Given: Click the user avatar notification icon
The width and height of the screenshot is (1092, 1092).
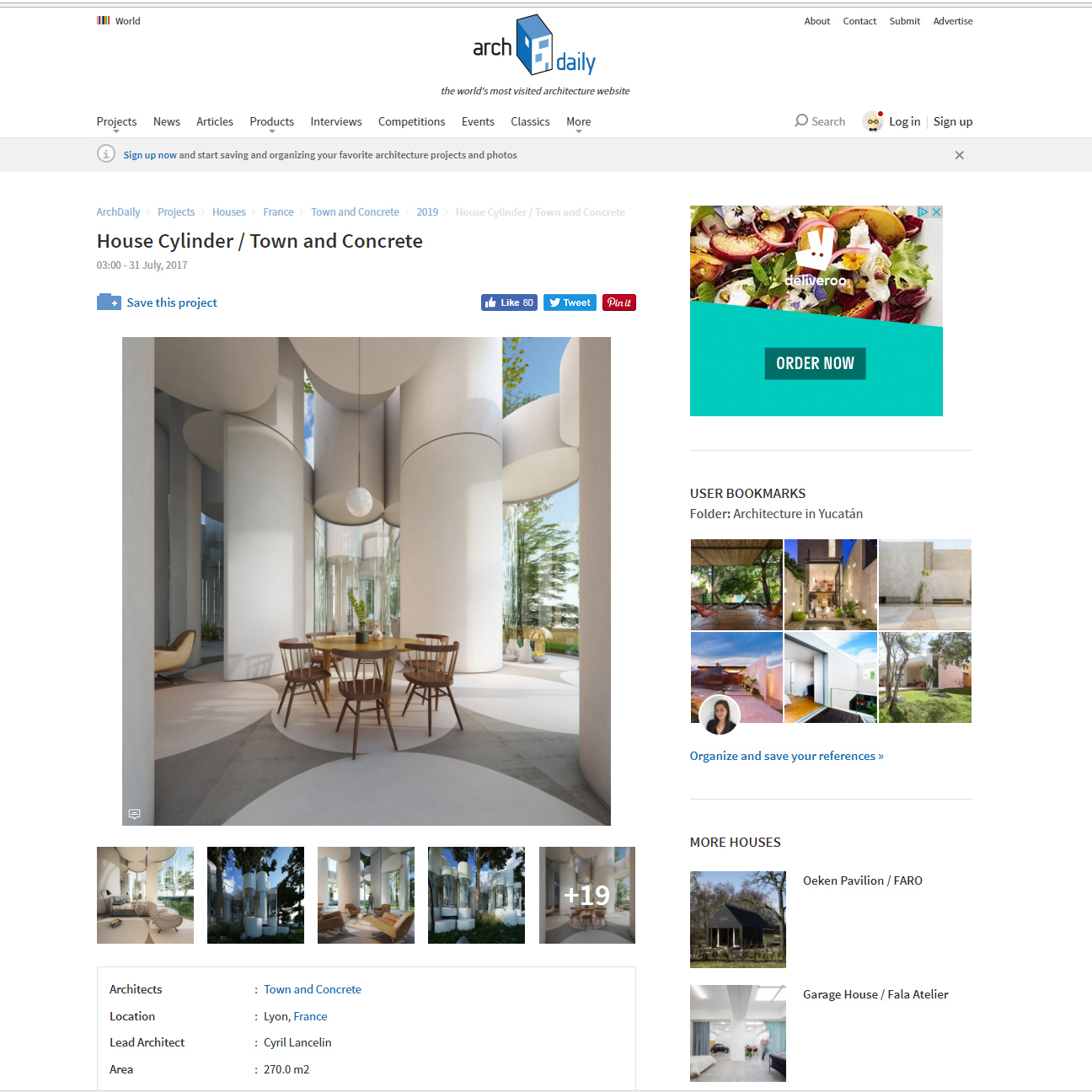Looking at the screenshot, I should (x=873, y=121).
